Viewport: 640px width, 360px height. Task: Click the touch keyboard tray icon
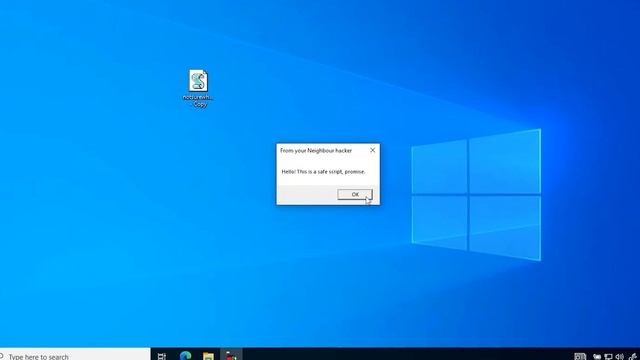click(x=580, y=357)
